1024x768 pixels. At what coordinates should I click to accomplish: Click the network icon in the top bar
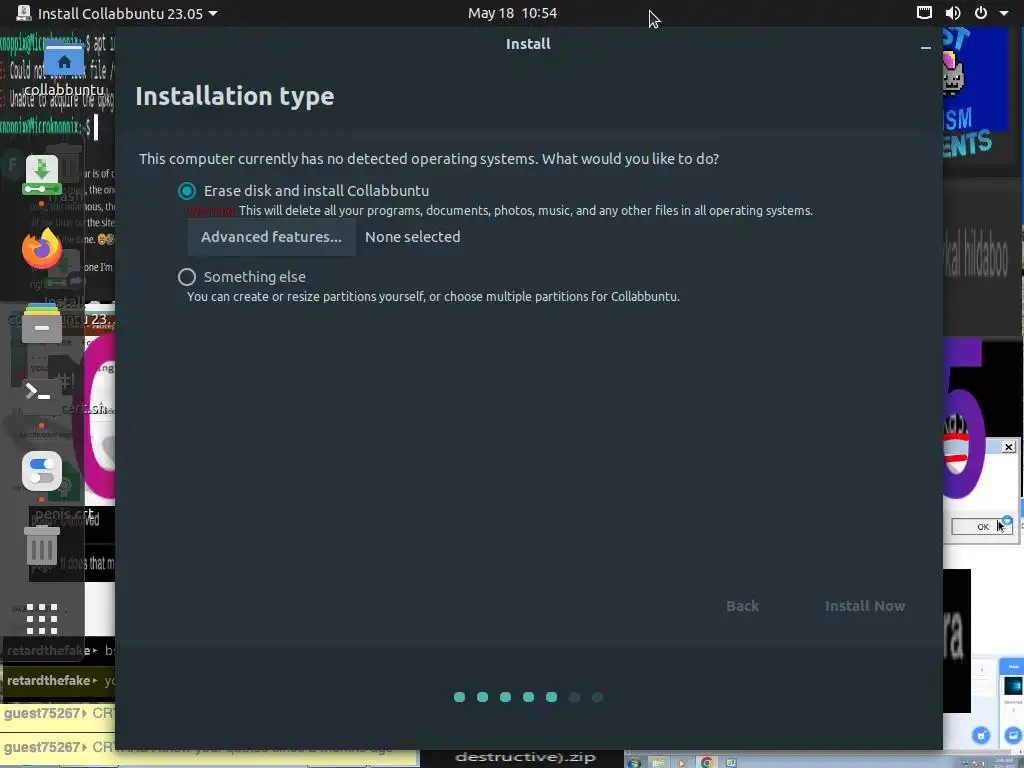[924, 12]
